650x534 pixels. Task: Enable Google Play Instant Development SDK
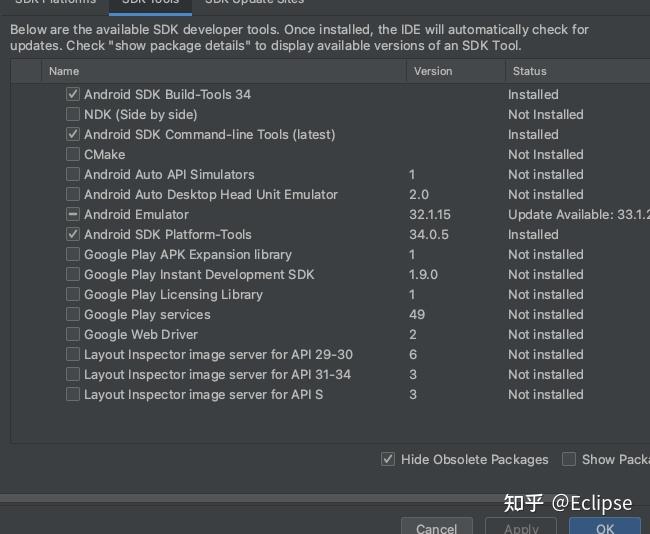pyautogui.click(x=73, y=274)
